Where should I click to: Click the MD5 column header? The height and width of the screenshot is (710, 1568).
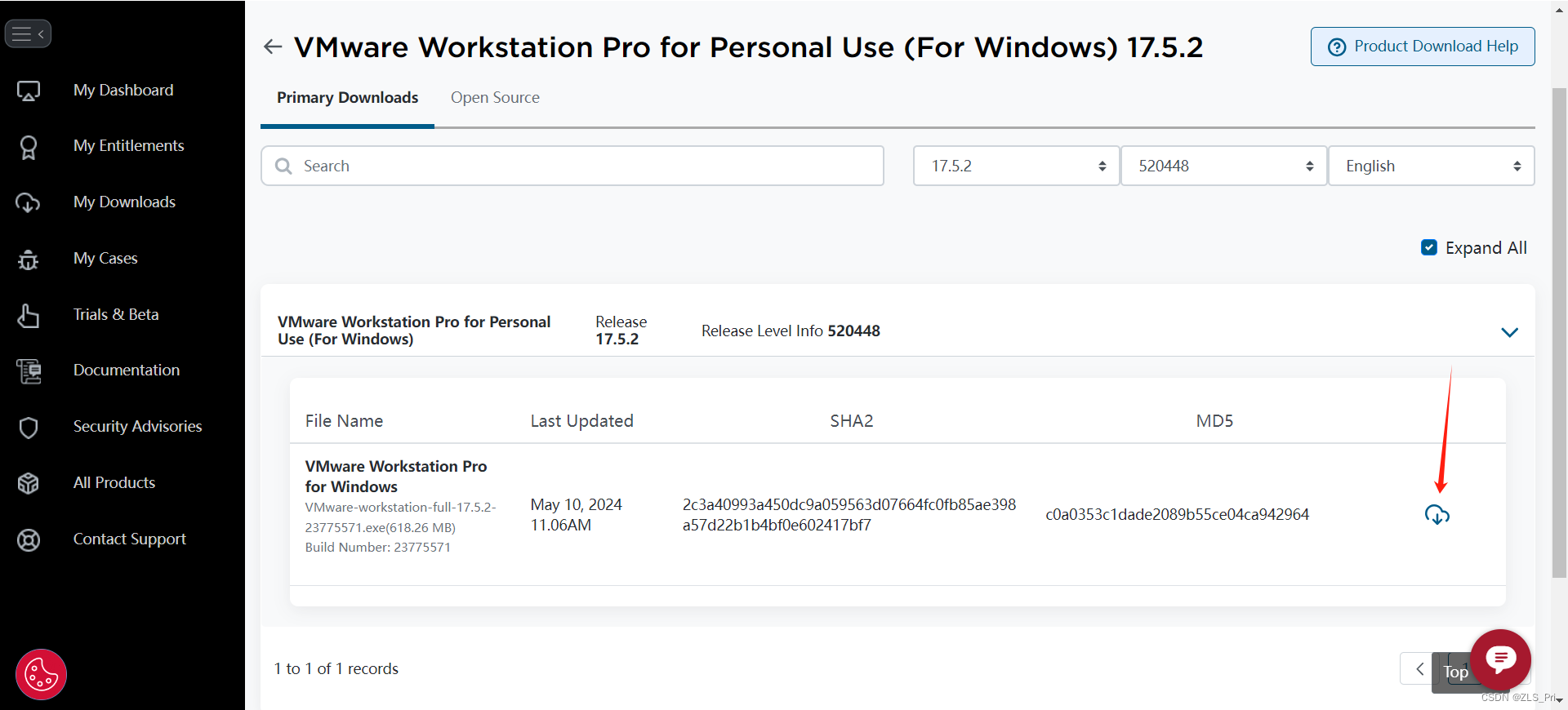(x=1214, y=421)
